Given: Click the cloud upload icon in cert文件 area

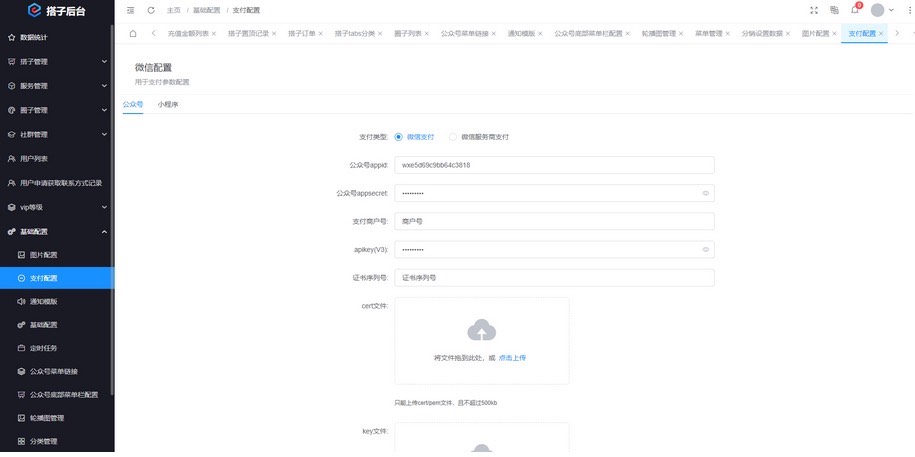Looking at the screenshot, I should (x=481, y=329).
